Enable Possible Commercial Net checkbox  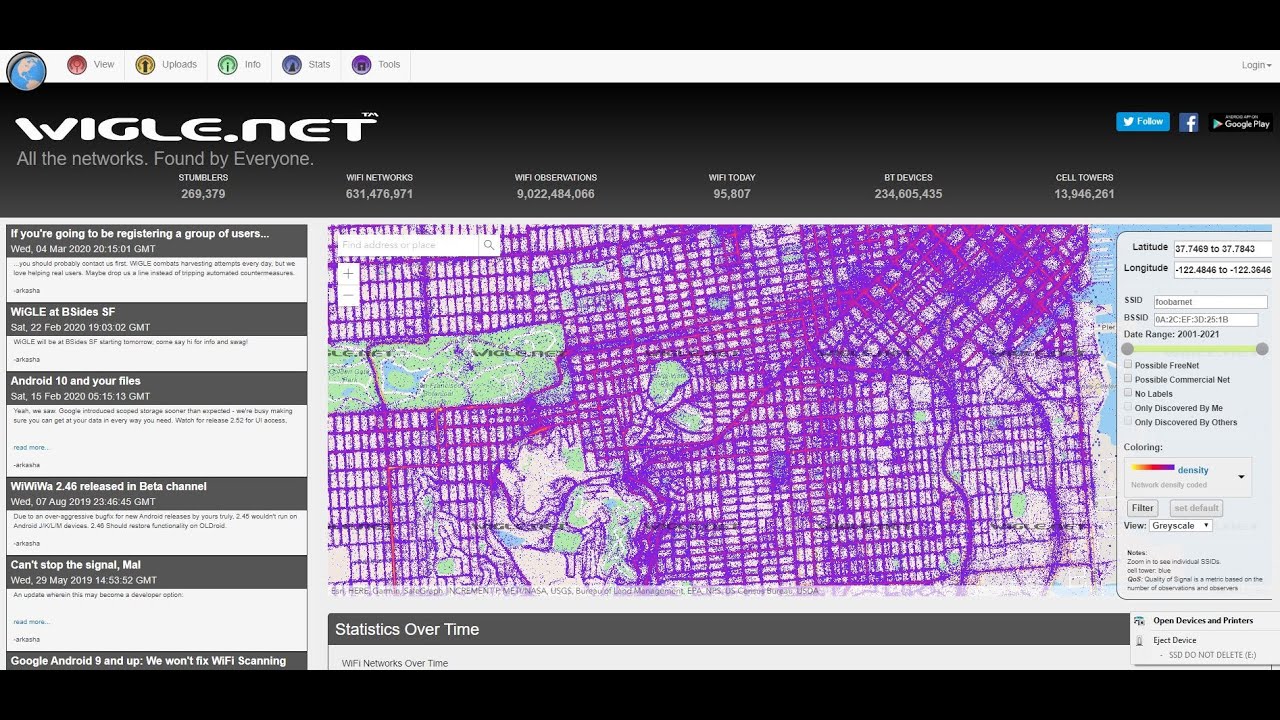(1129, 379)
